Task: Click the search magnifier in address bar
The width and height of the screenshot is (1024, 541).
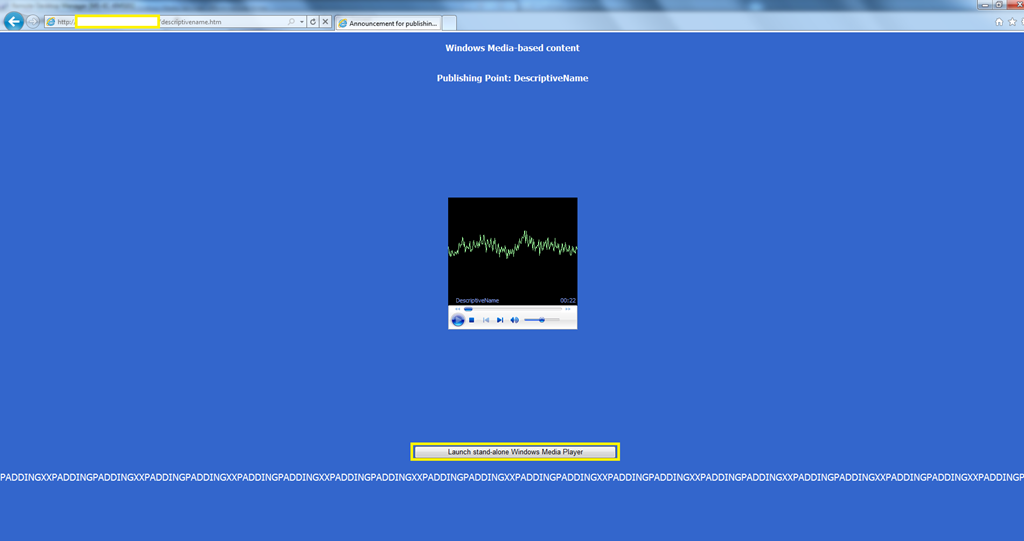Action: point(292,21)
